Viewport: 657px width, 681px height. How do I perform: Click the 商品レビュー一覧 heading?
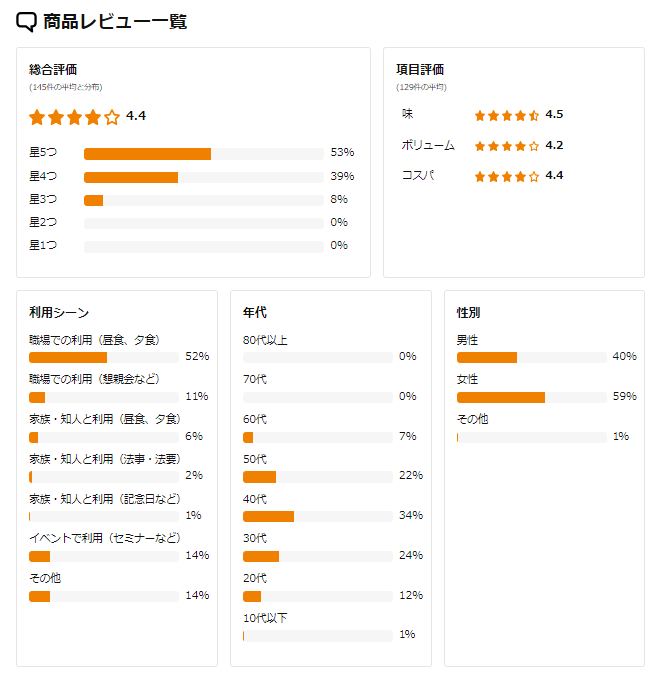tap(115, 22)
